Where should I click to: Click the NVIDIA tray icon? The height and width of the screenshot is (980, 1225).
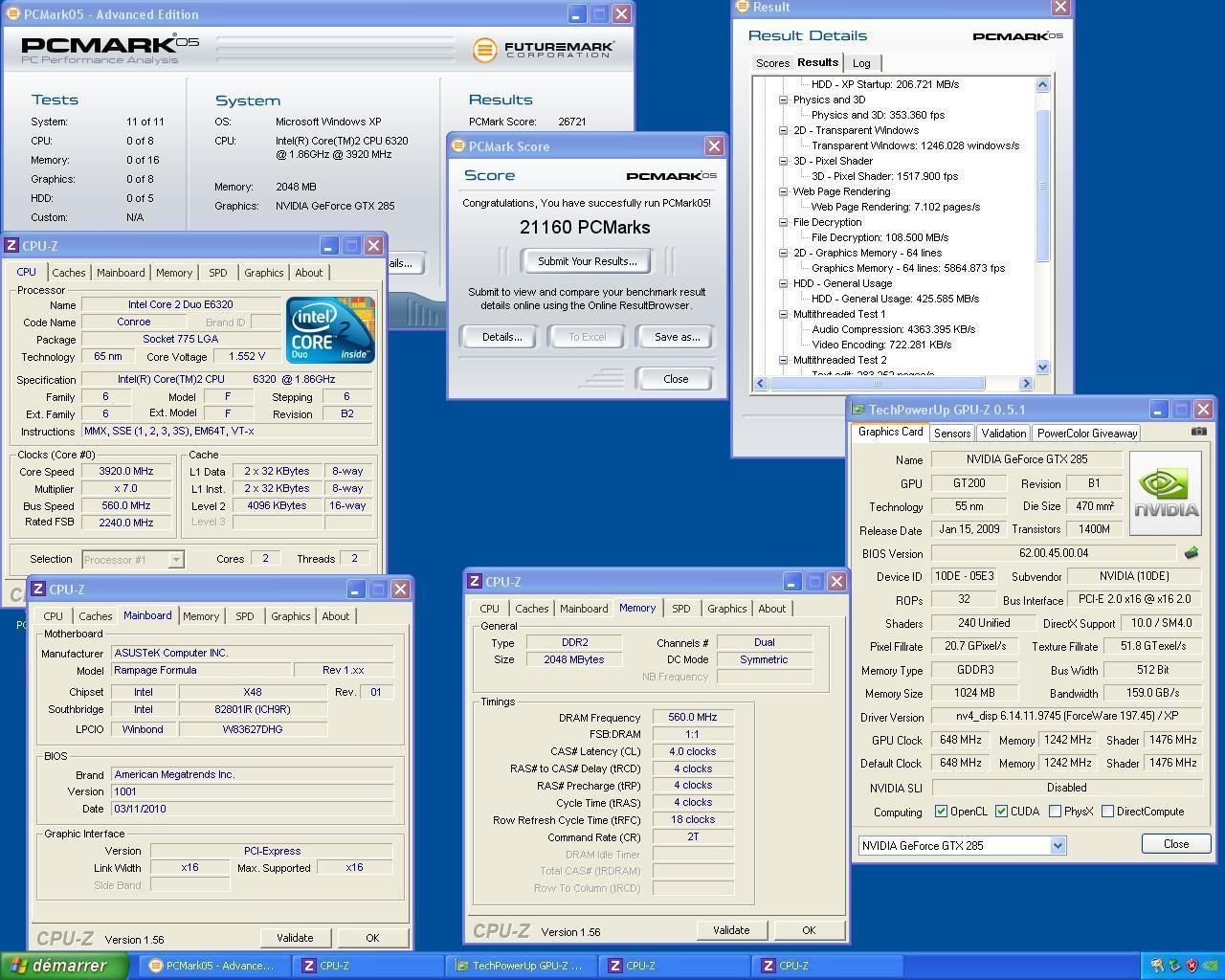click(1210, 966)
